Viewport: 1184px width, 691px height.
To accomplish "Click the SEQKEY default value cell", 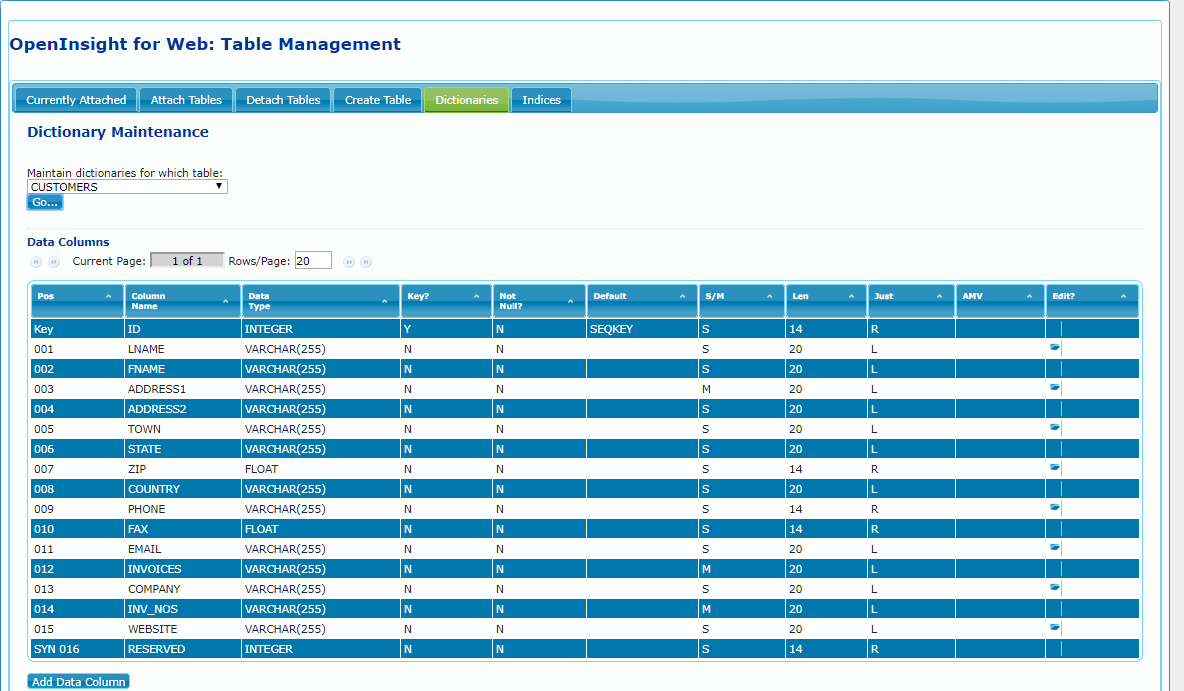I will [x=643, y=329].
